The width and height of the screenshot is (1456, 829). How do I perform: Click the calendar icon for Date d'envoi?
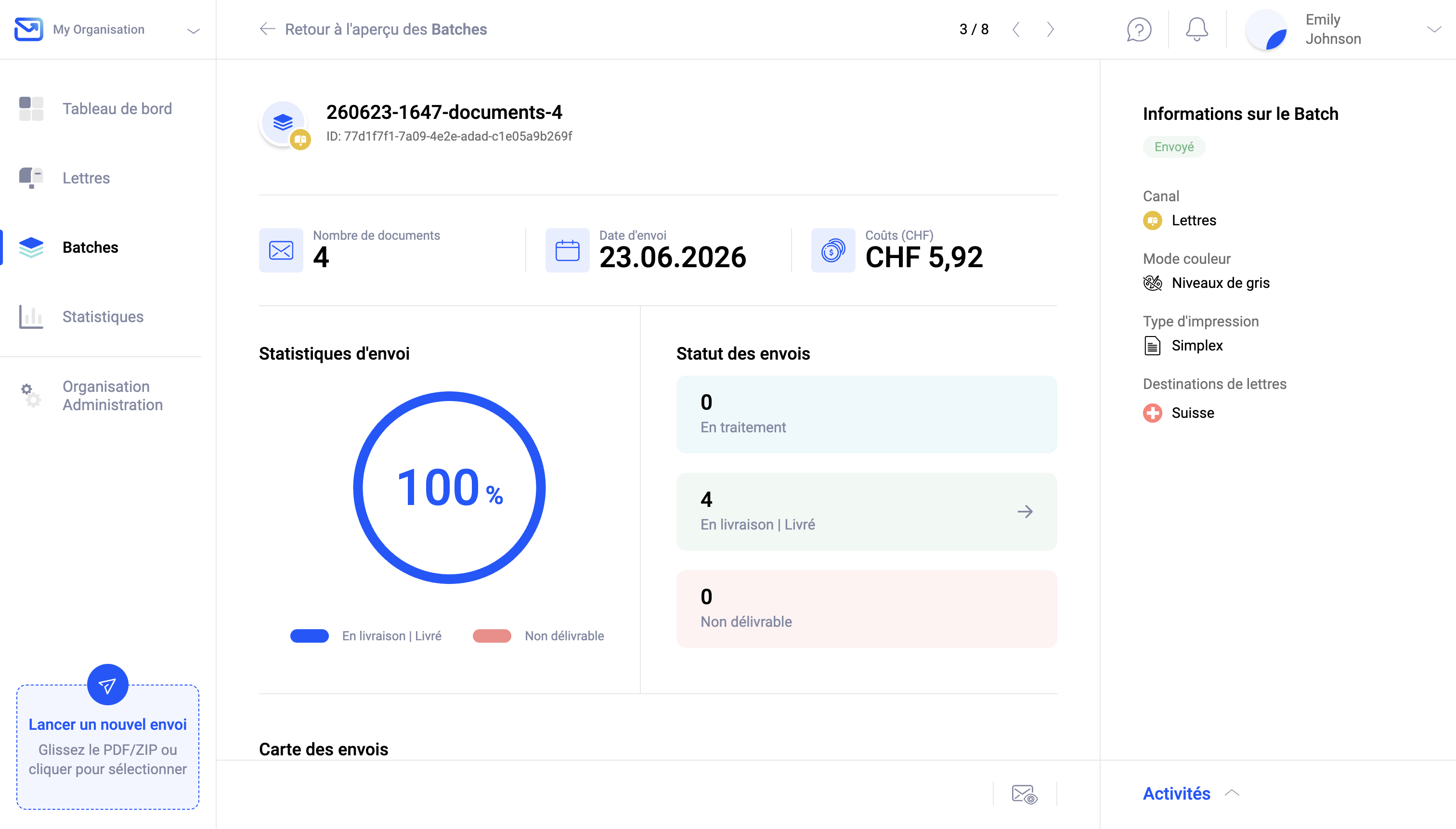[567, 250]
